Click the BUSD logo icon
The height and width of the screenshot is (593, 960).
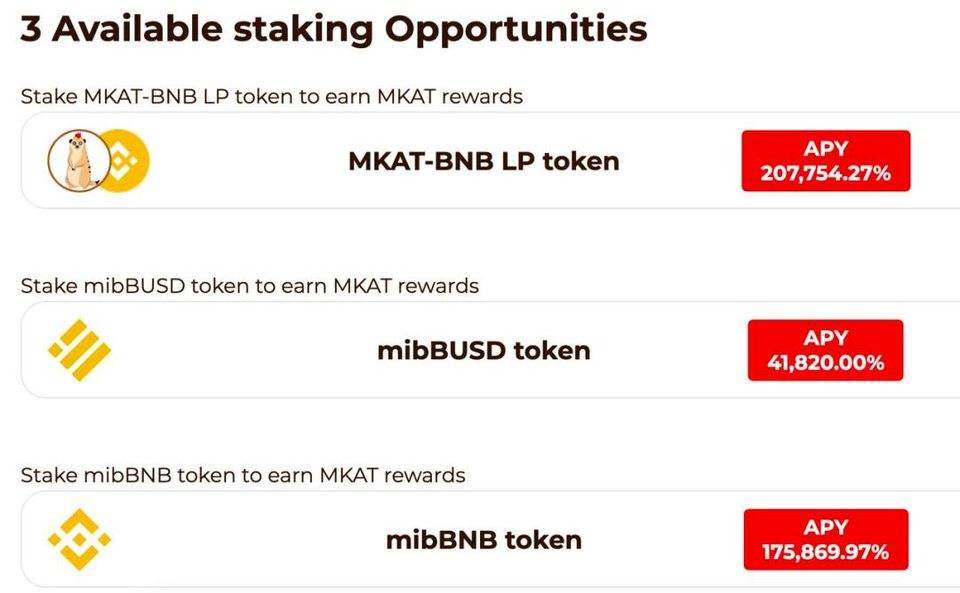click(x=80, y=350)
